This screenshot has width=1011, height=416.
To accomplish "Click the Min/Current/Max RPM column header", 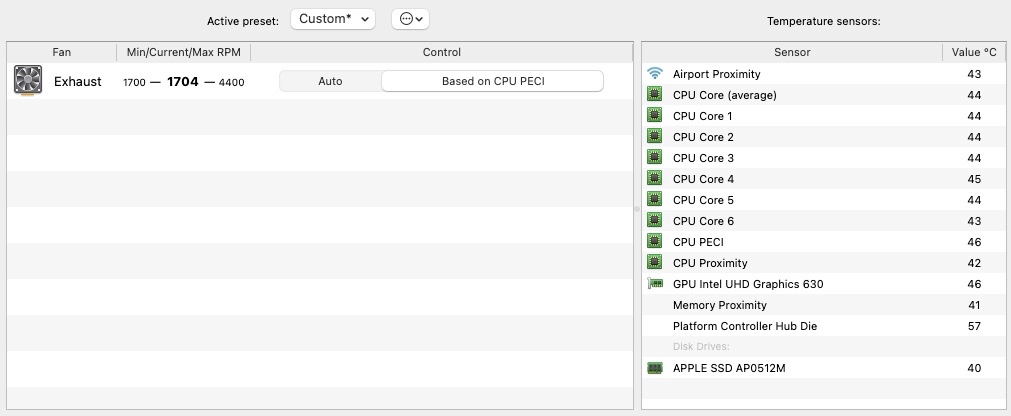I will click(184, 52).
